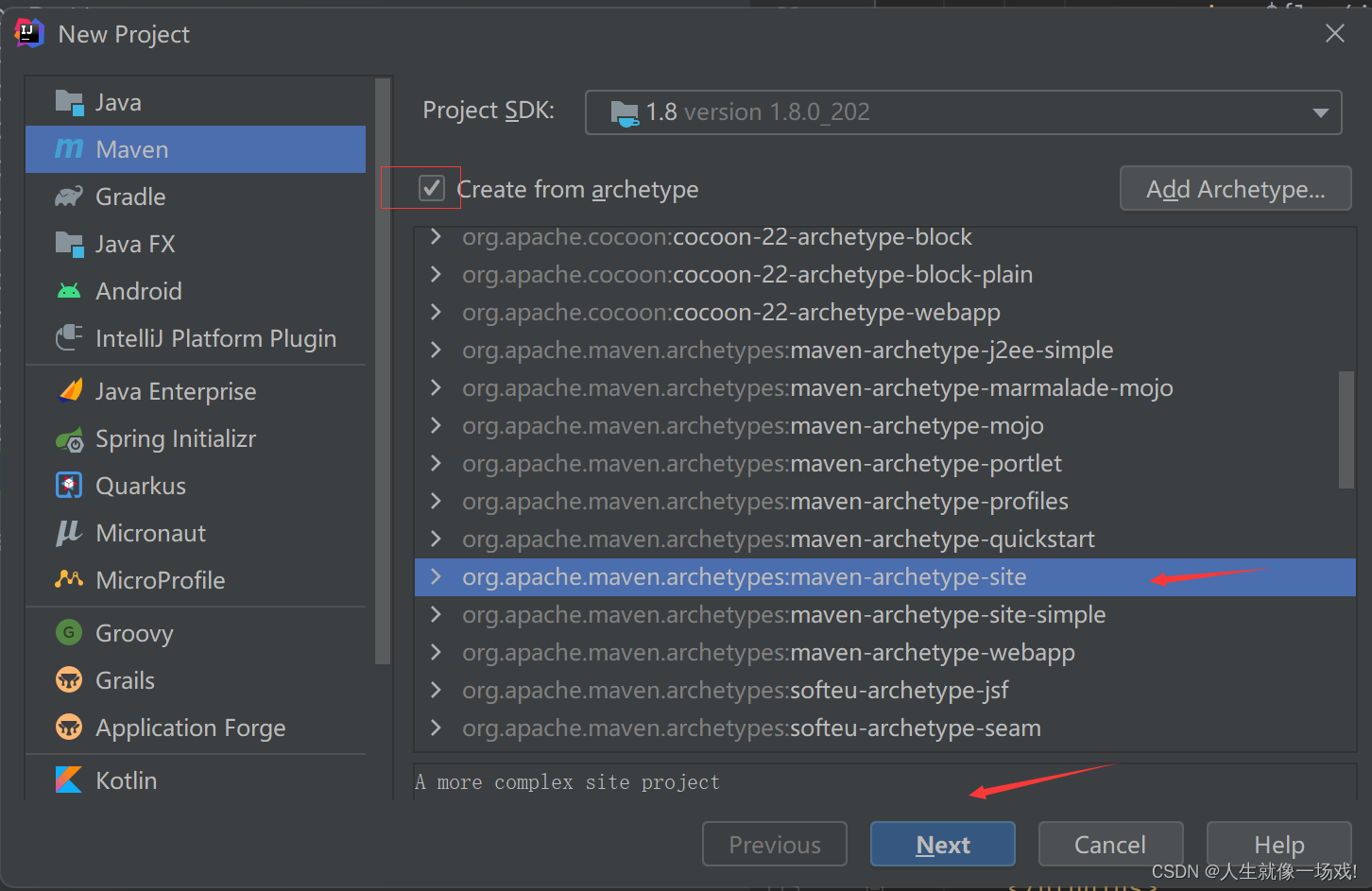Image resolution: width=1372 pixels, height=891 pixels.
Task: Choose Gradle in project list
Action: (x=196, y=197)
